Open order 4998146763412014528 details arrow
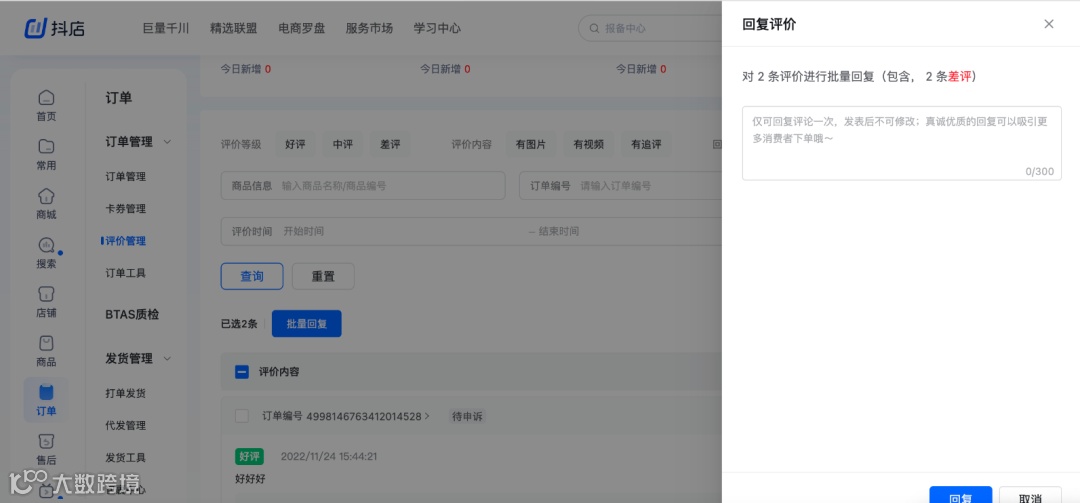1080x503 pixels. coord(427,416)
